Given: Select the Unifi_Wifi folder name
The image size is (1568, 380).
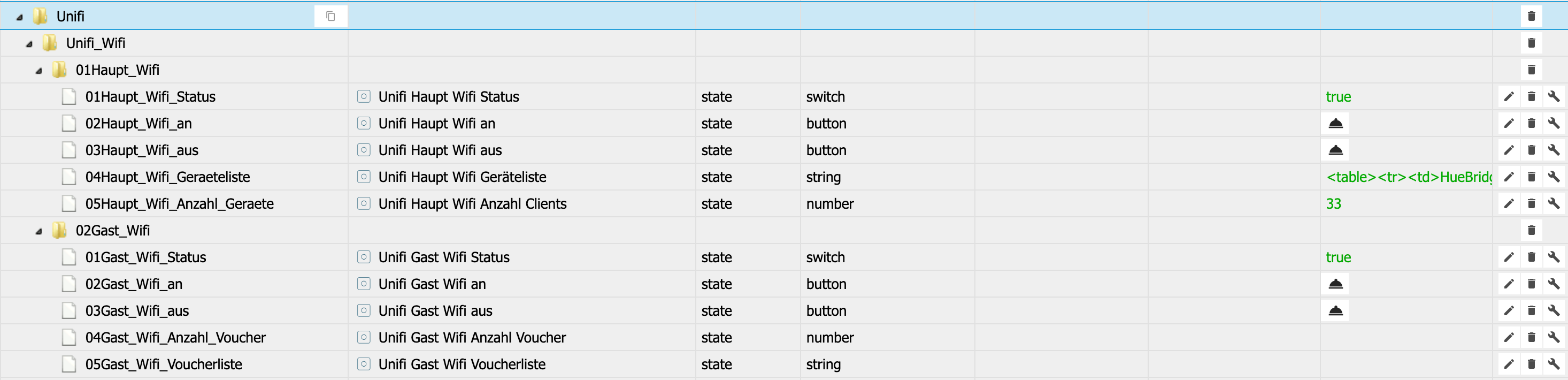Looking at the screenshot, I should 96,43.
